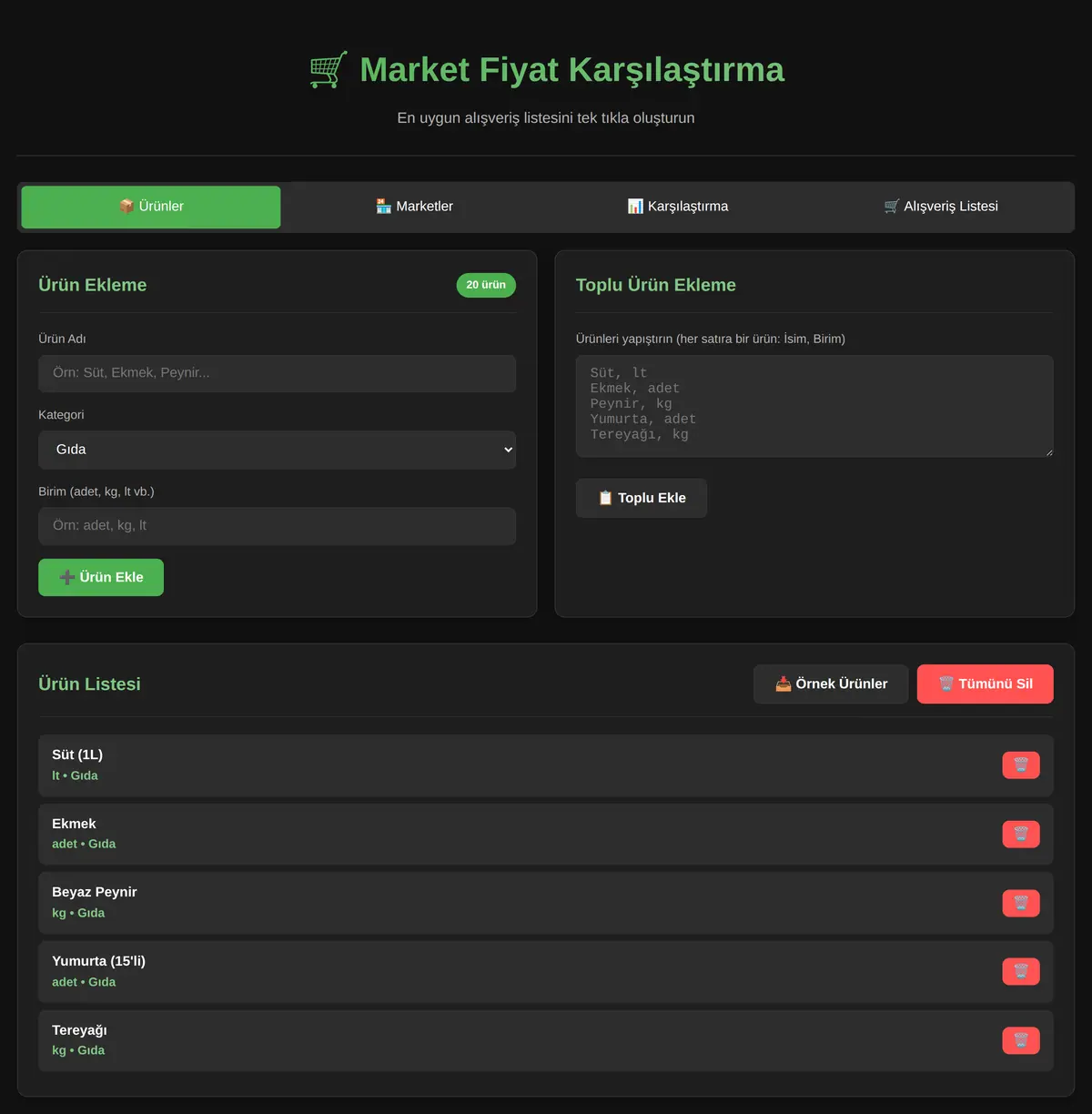This screenshot has height=1114, width=1092.
Task: Expand the Kategori dropdown showing Gıda
Action: coord(278,450)
